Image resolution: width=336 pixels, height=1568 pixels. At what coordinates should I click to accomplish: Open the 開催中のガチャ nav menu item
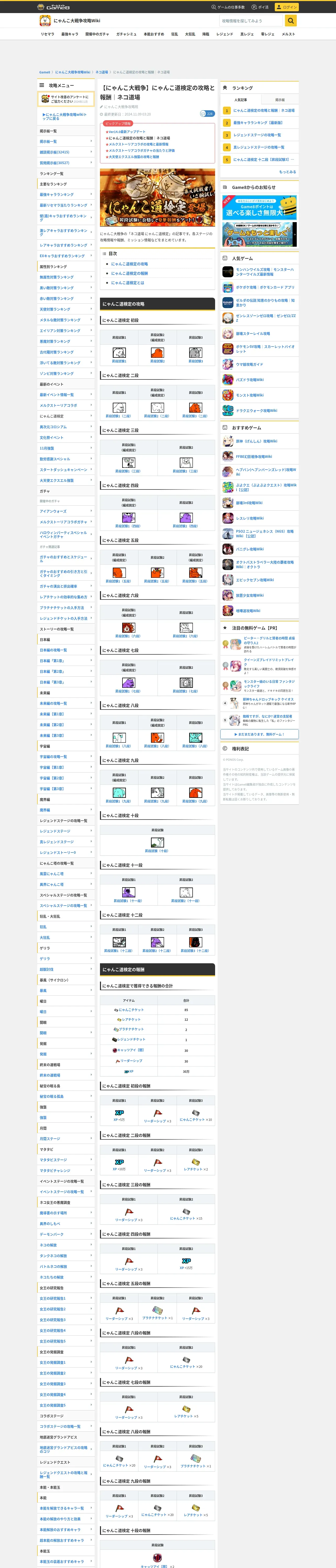click(97, 34)
